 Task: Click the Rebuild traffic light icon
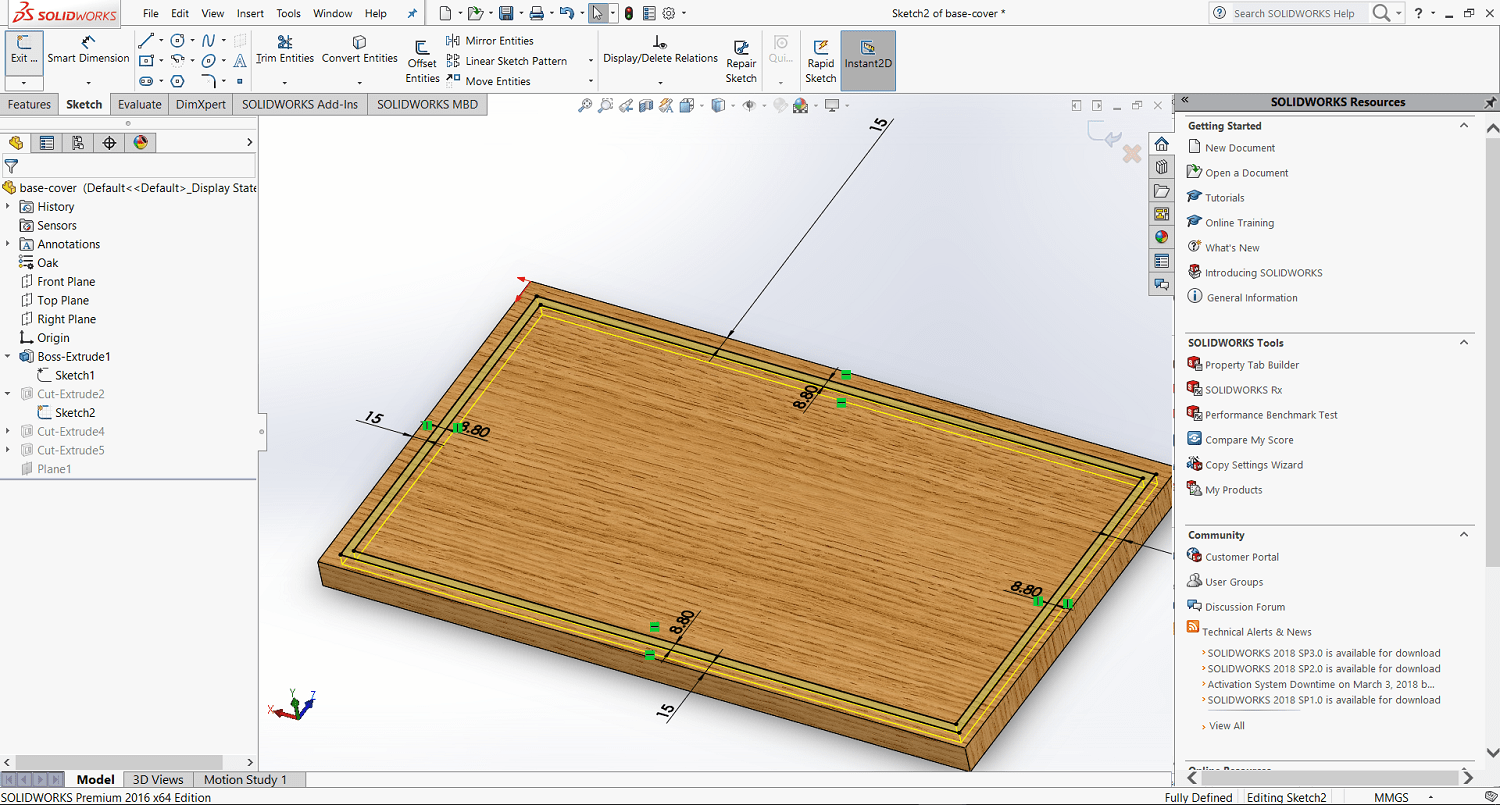point(628,13)
